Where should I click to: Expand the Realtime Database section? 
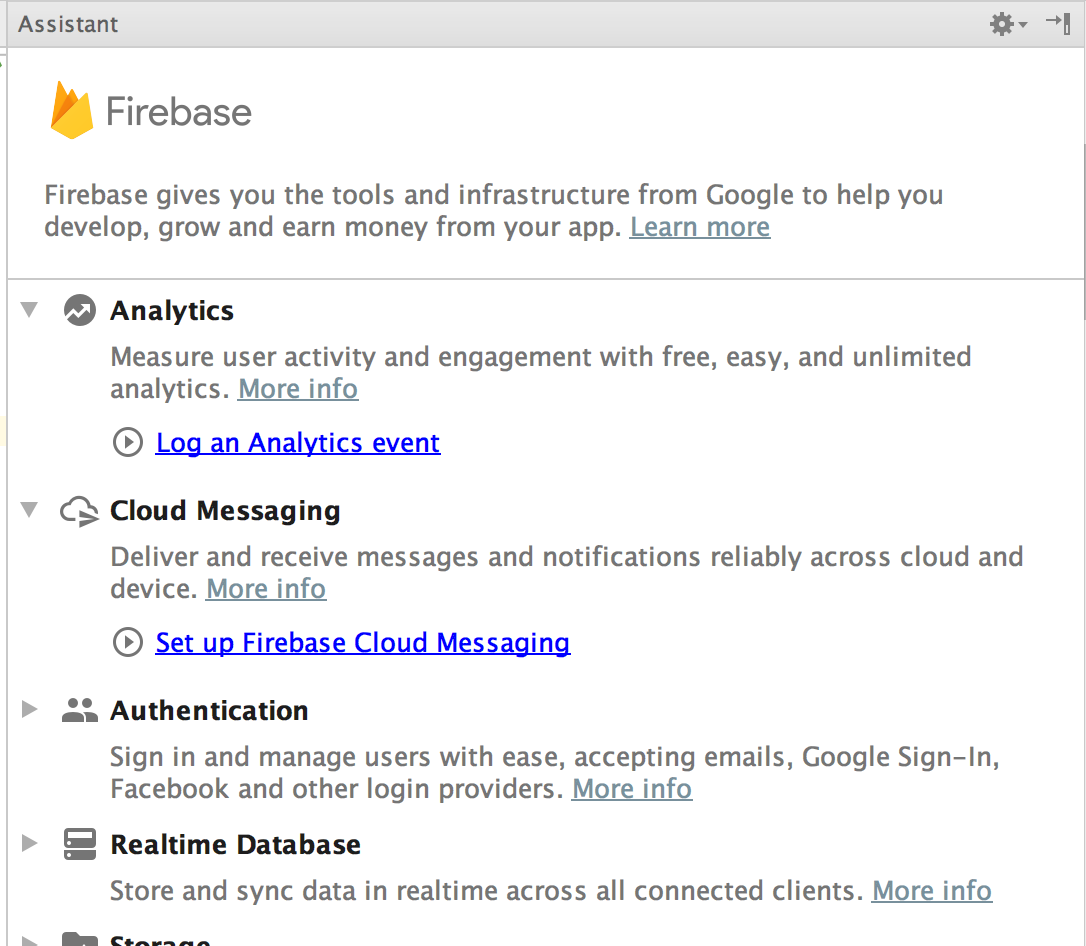click(x=29, y=843)
